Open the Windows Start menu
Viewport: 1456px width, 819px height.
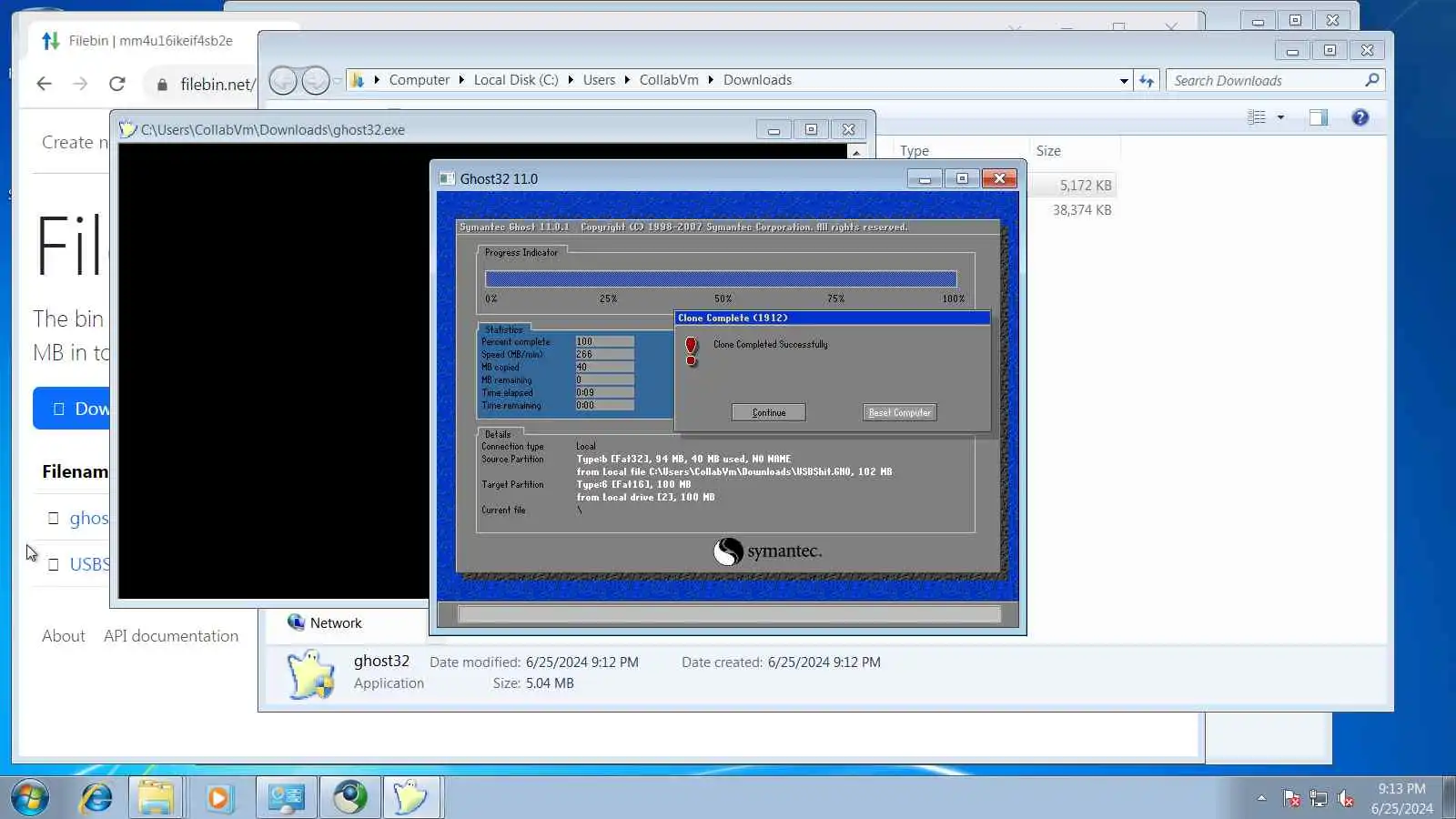pos(30,798)
